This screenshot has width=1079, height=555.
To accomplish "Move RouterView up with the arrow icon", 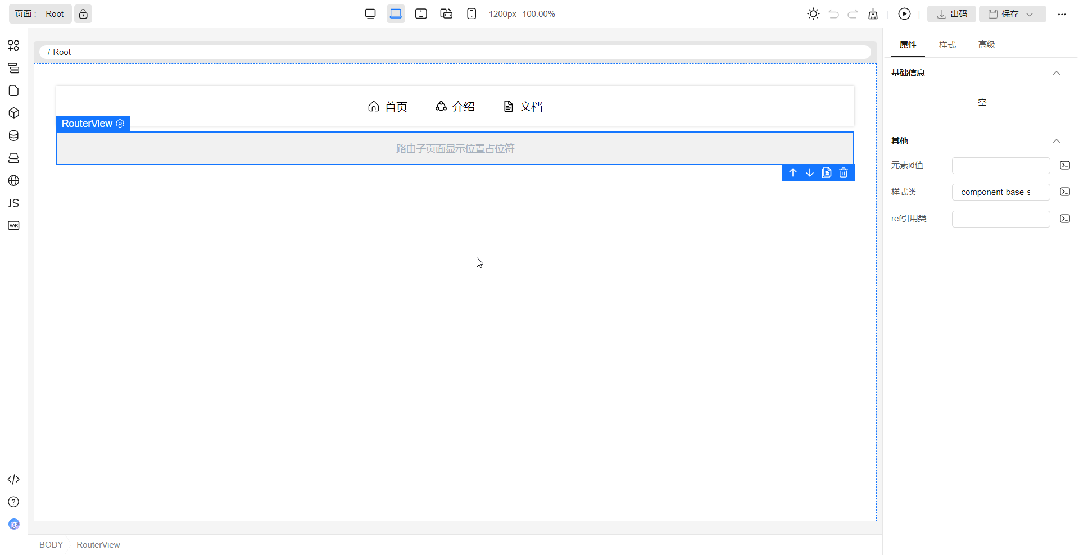I will (x=793, y=173).
